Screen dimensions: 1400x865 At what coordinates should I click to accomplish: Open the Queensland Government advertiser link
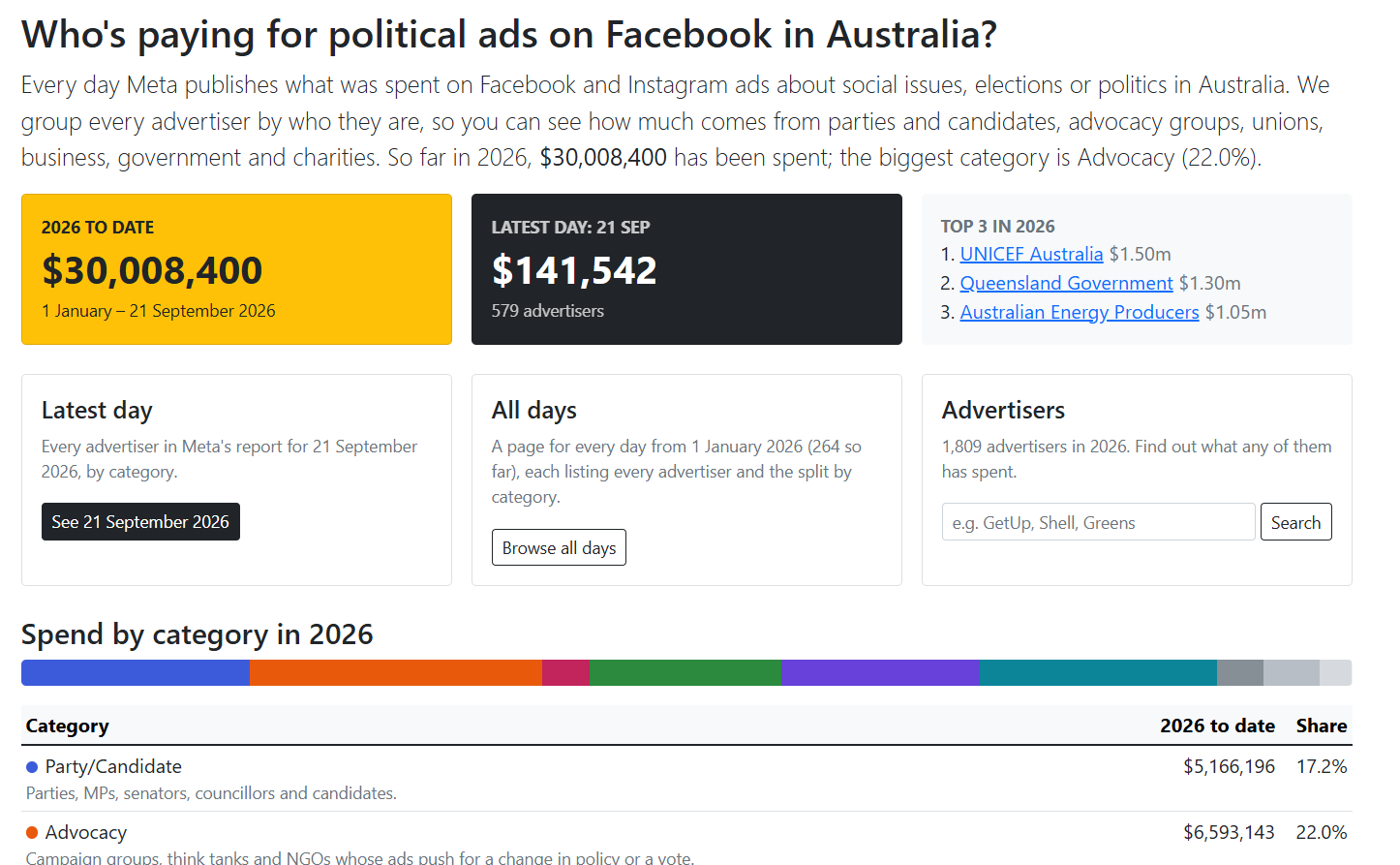click(x=1066, y=283)
